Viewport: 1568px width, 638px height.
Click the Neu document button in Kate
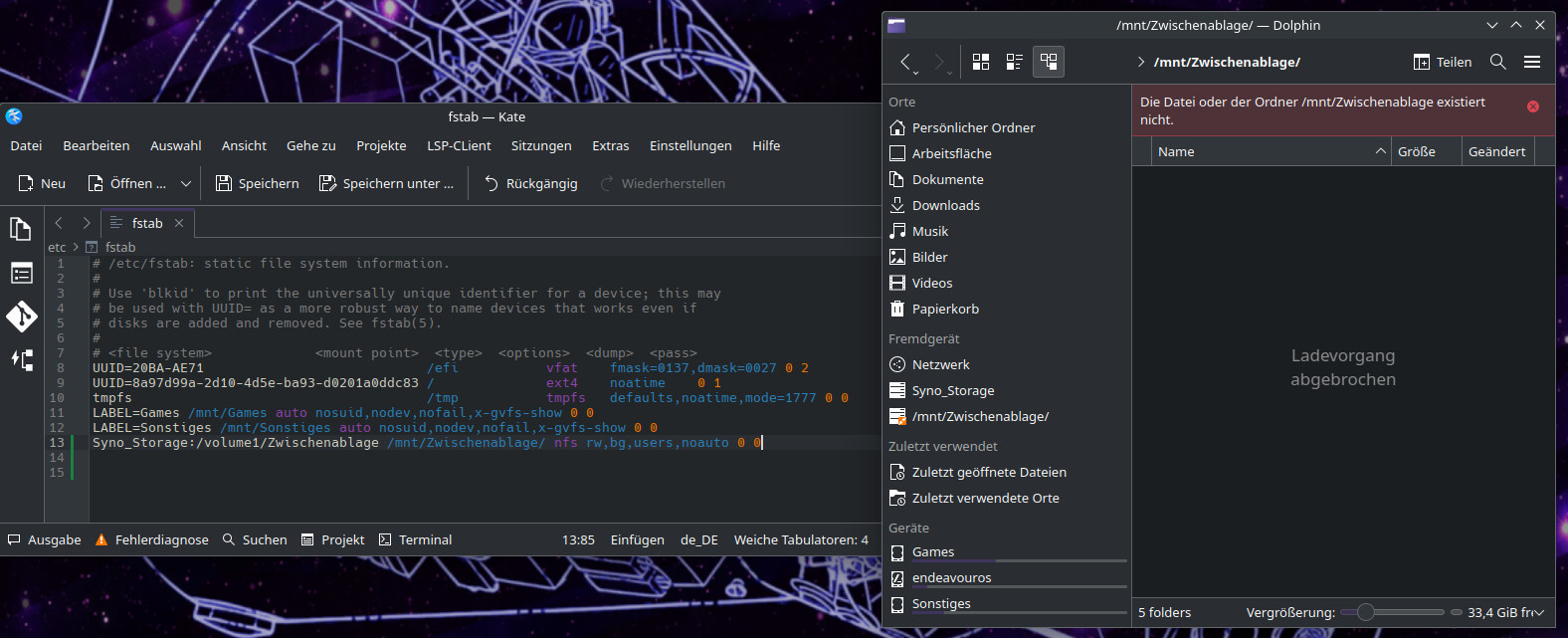[42, 183]
